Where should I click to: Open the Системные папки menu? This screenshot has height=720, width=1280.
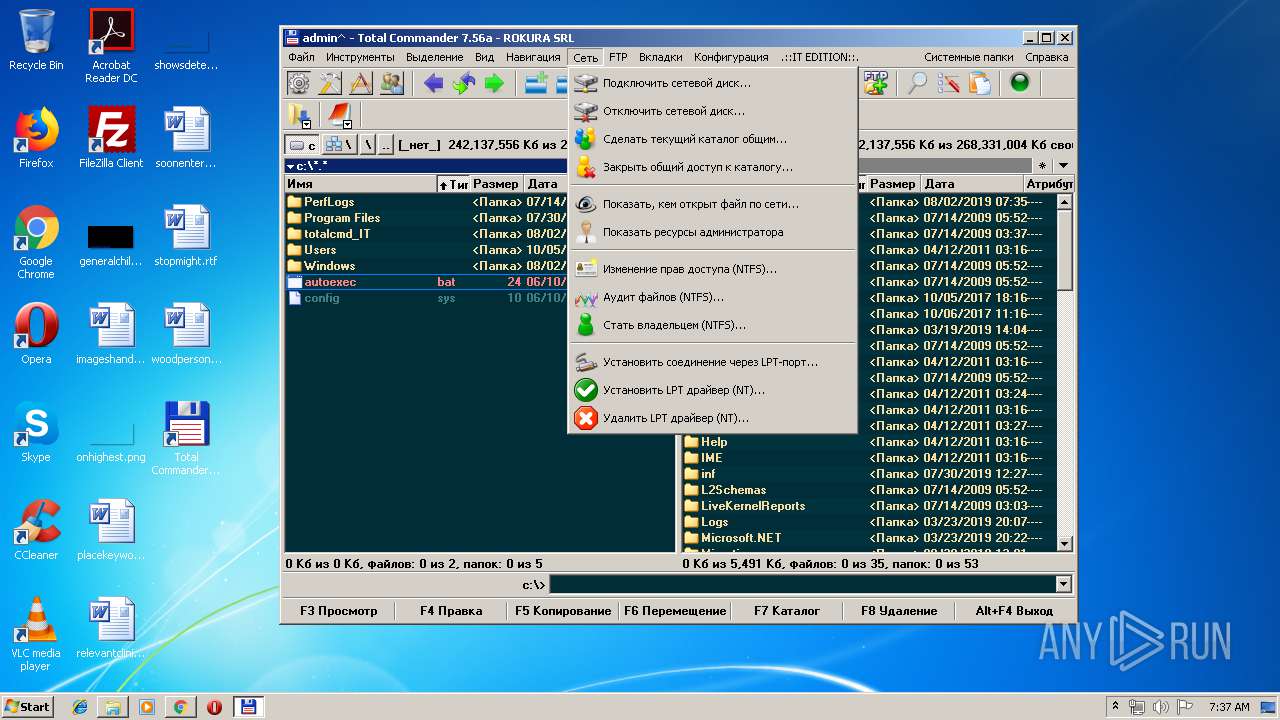pyautogui.click(x=968, y=57)
